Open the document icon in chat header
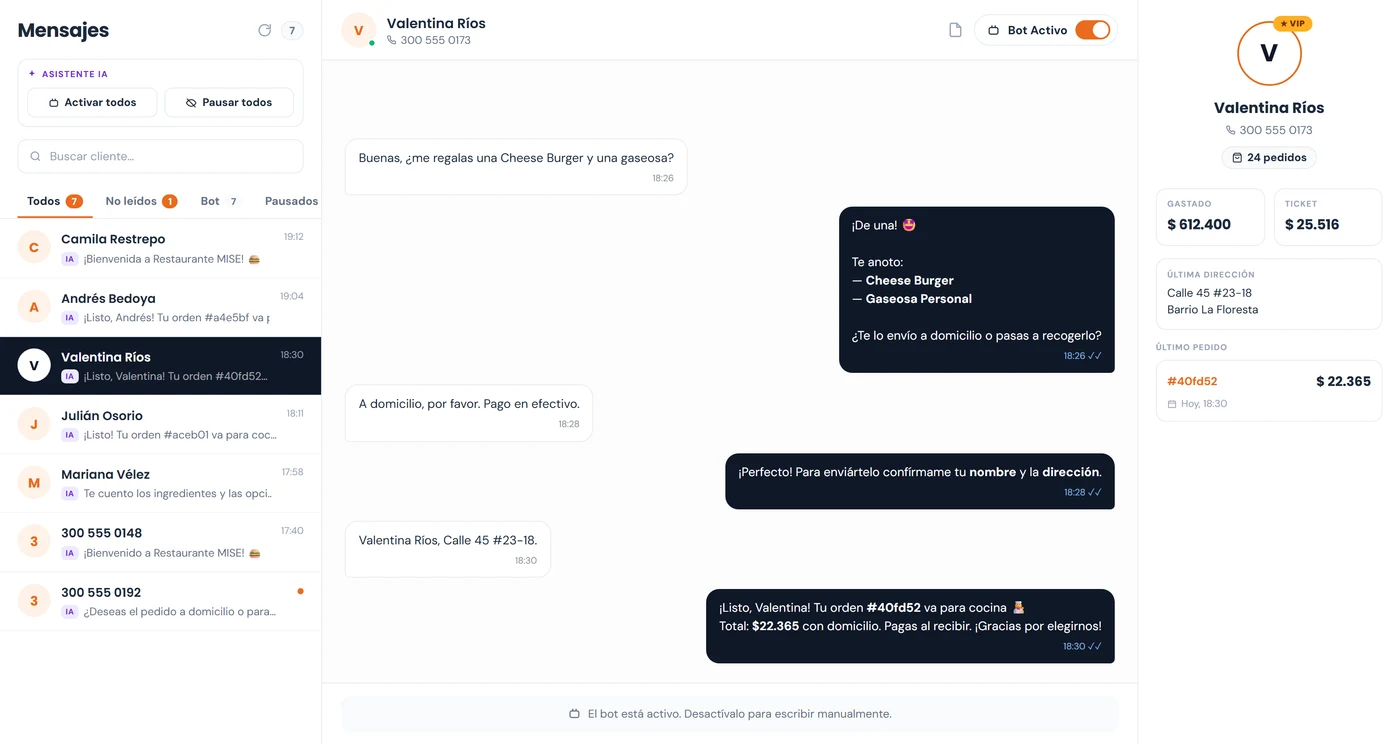The width and height of the screenshot is (1400, 744). (x=955, y=30)
